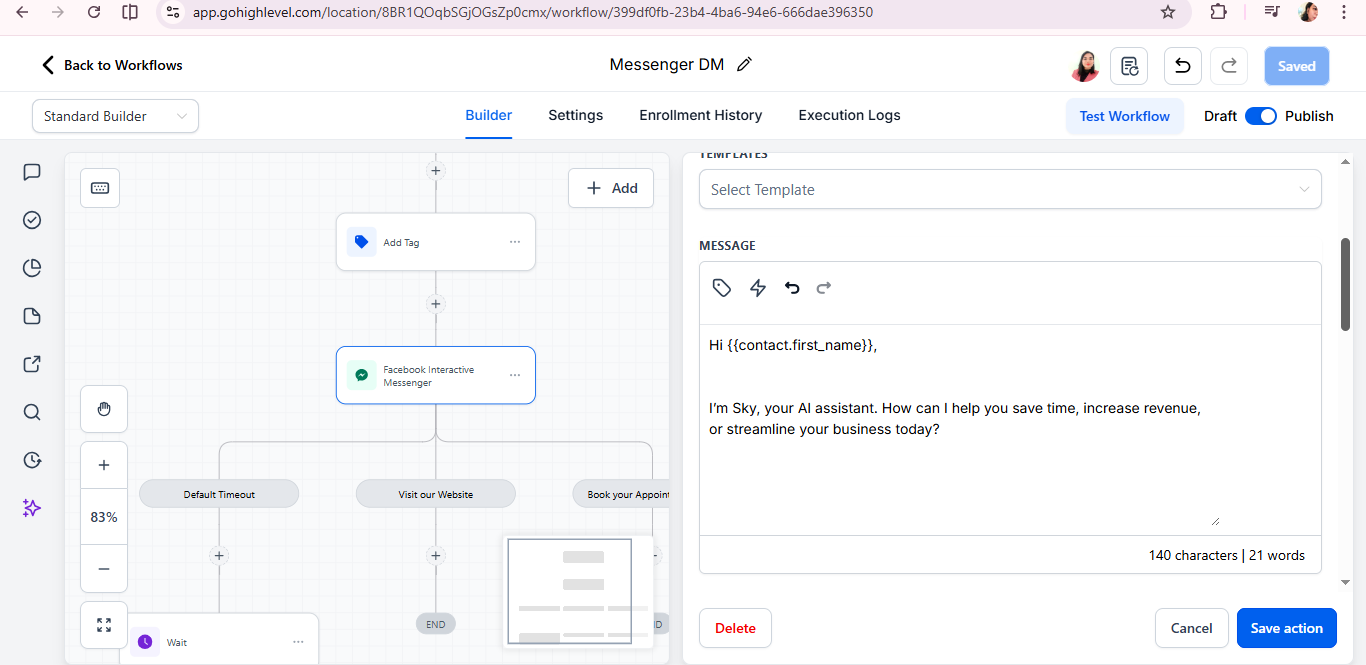Zoom out the canvas with the minus control
The image size is (1366, 665).
104,568
